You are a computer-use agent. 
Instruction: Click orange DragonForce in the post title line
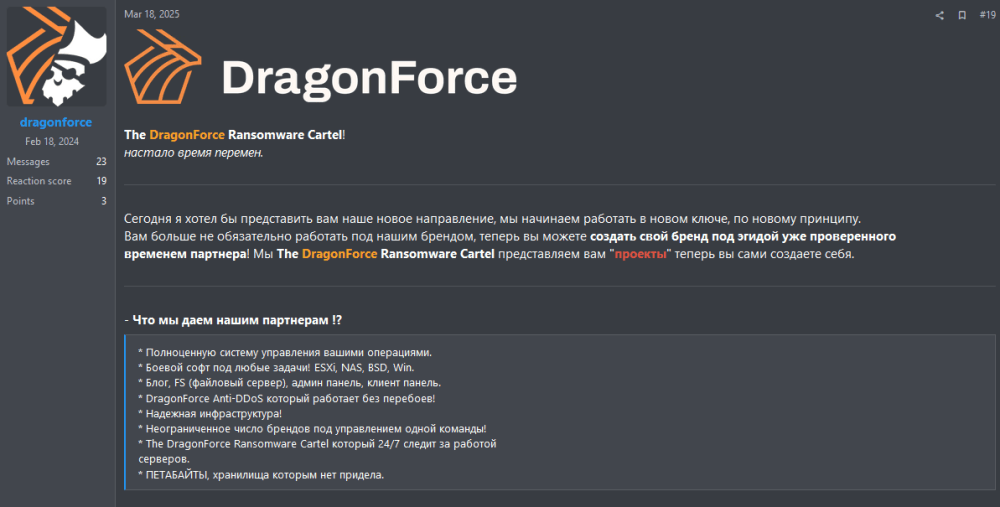(187, 135)
